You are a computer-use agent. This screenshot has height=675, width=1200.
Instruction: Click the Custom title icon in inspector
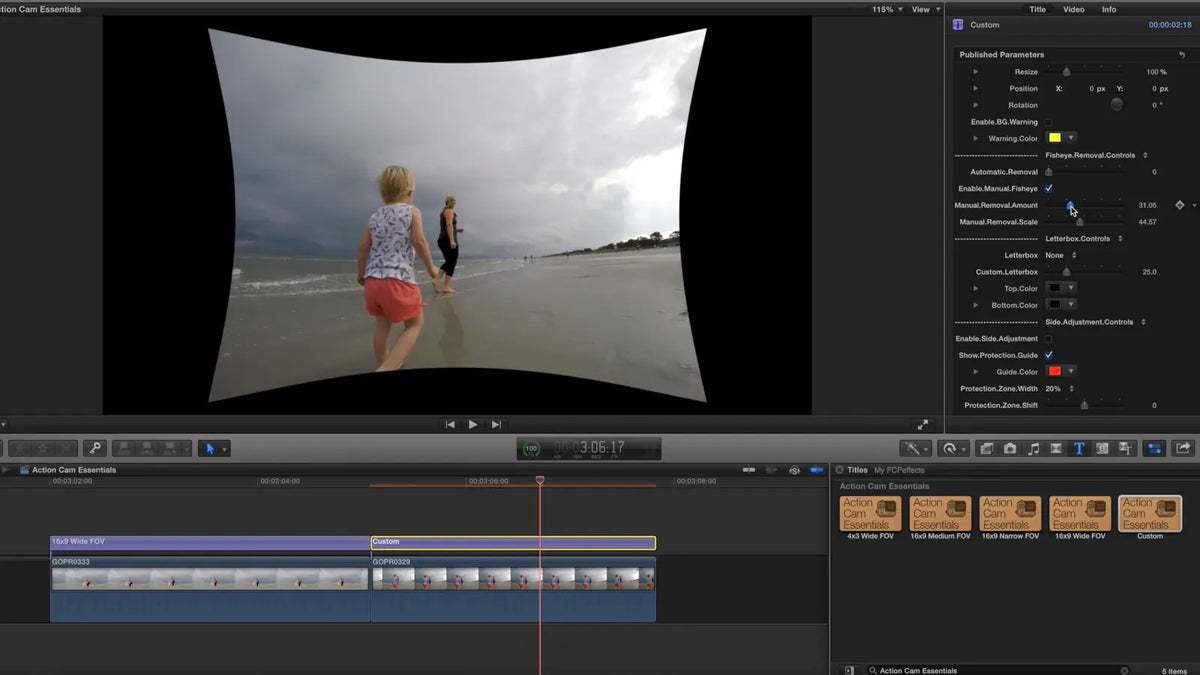point(958,25)
